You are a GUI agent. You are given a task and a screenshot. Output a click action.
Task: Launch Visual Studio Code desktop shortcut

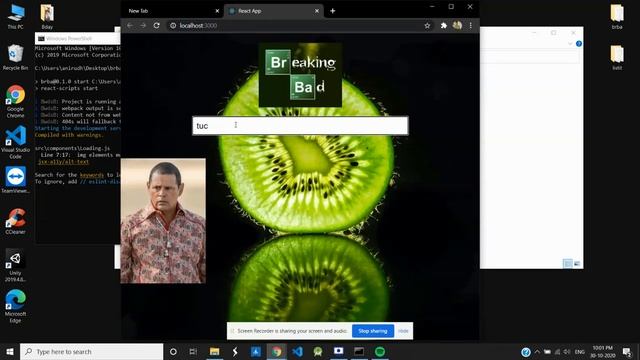pyautogui.click(x=16, y=142)
